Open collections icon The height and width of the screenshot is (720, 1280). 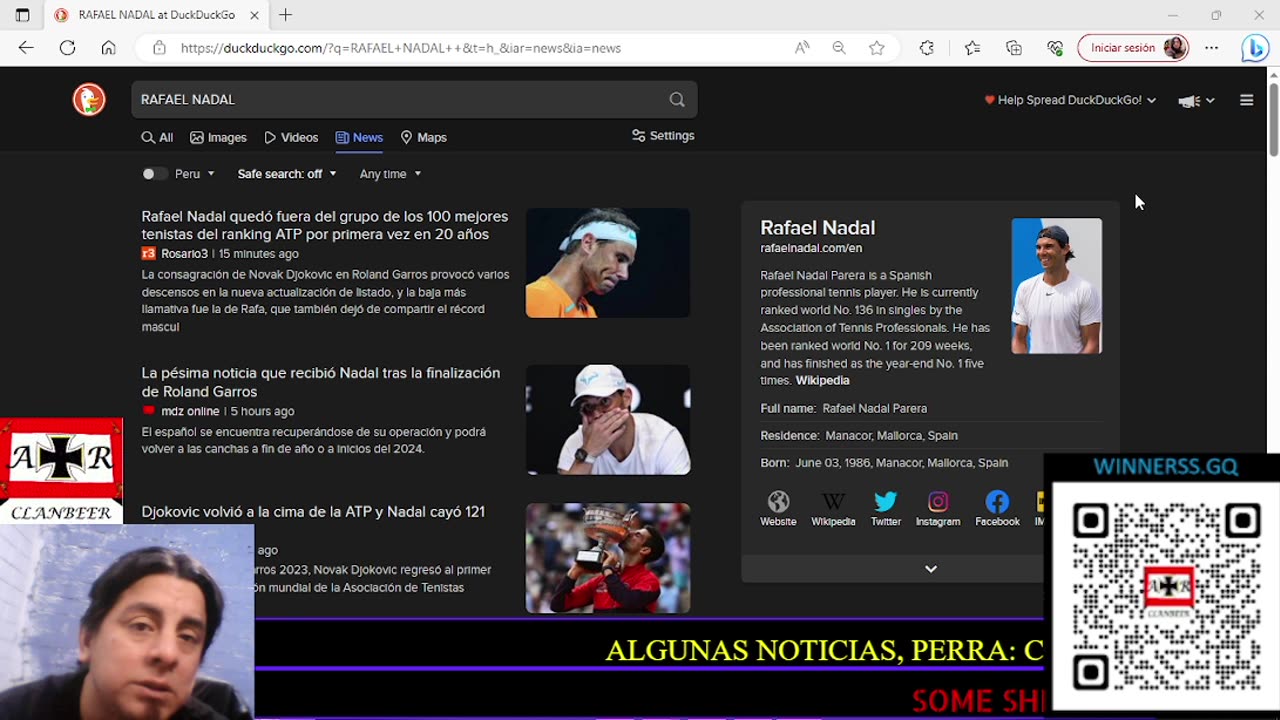pyautogui.click(x=1014, y=48)
